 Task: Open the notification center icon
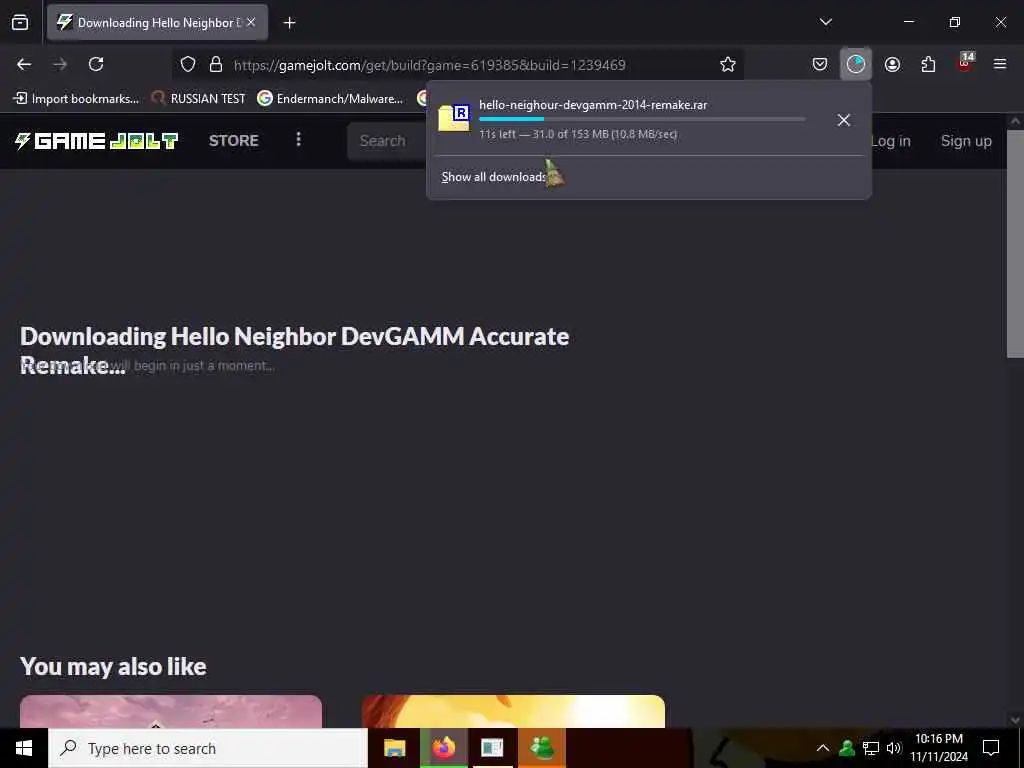coord(991,748)
